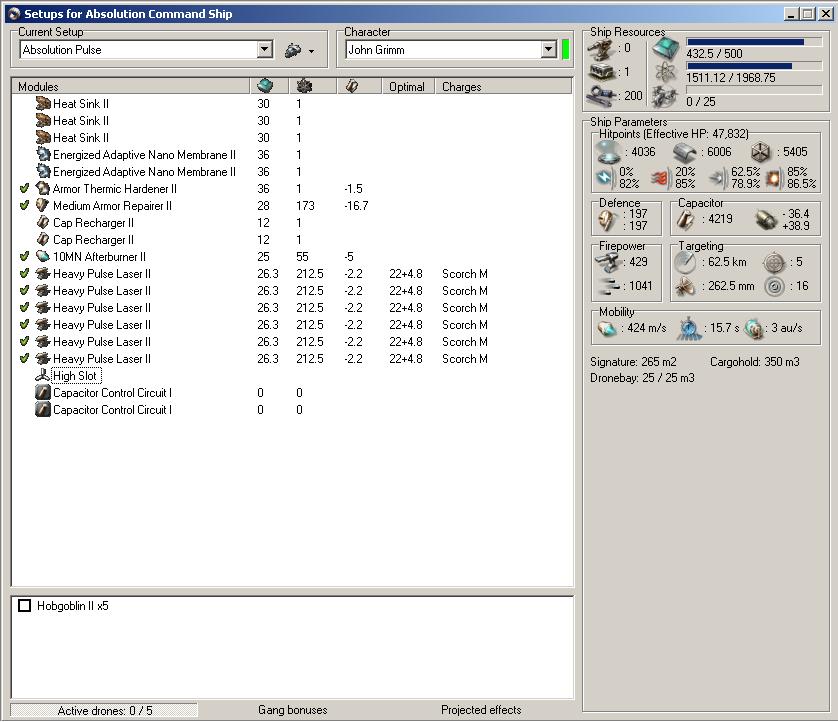This screenshot has height=722, width=838.
Task: Click the Medium Armor Repairer II icon
Action: (x=43, y=206)
